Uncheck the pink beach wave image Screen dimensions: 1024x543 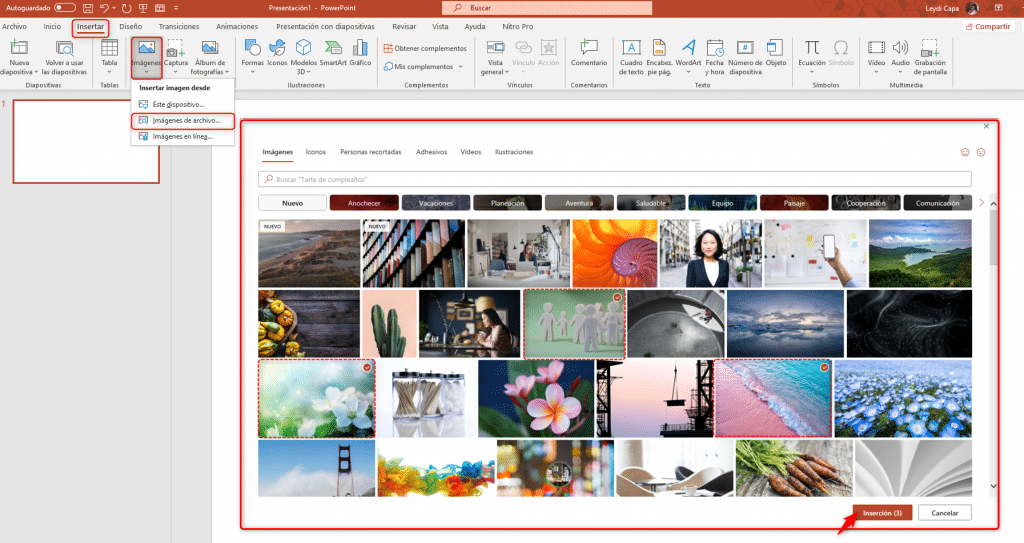tap(773, 398)
